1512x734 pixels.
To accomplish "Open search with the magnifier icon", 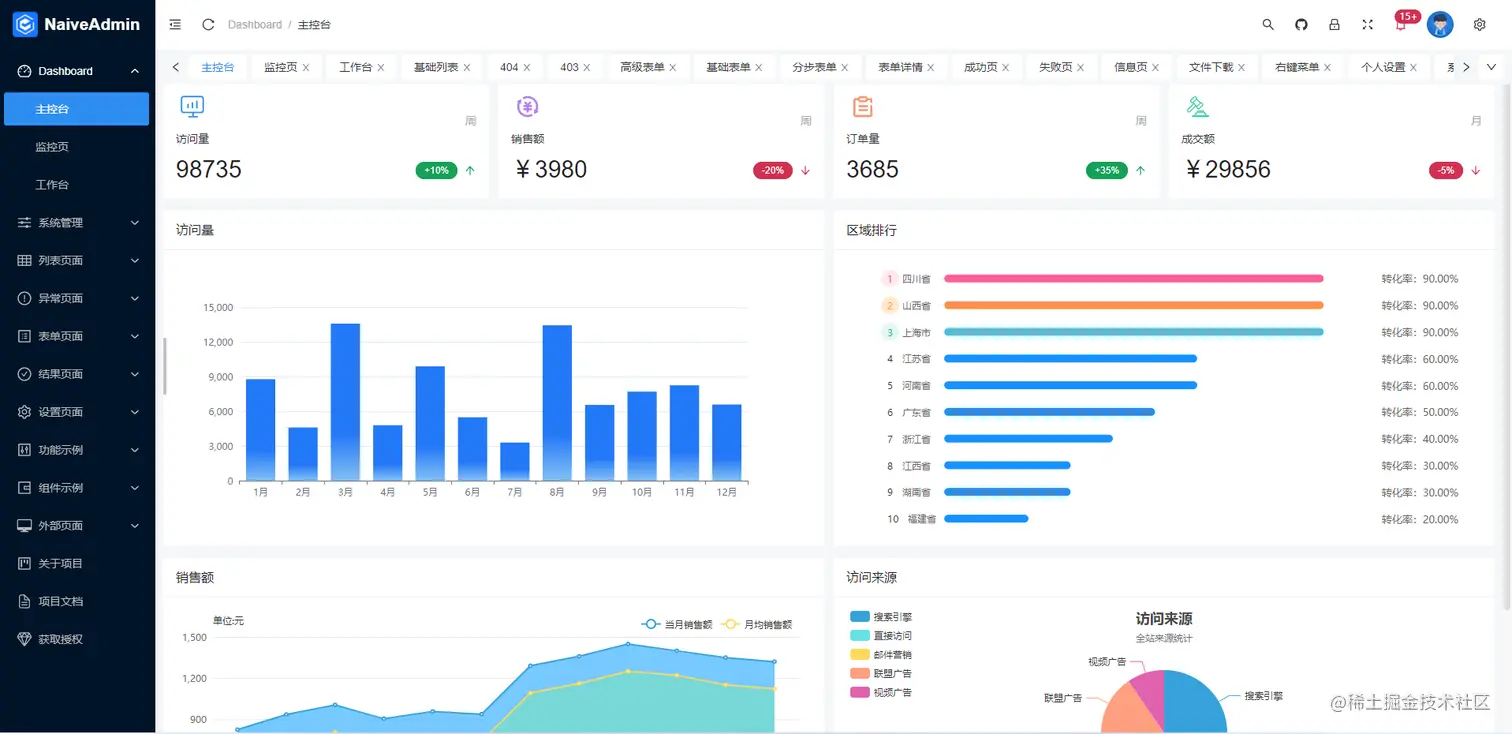I will coord(1268,24).
